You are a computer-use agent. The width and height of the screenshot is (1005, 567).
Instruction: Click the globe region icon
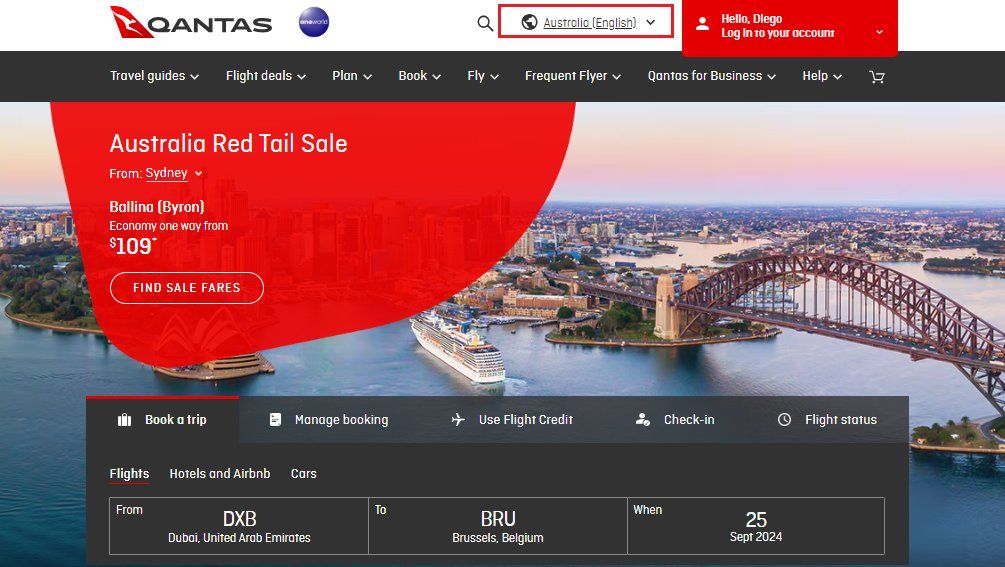529,22
